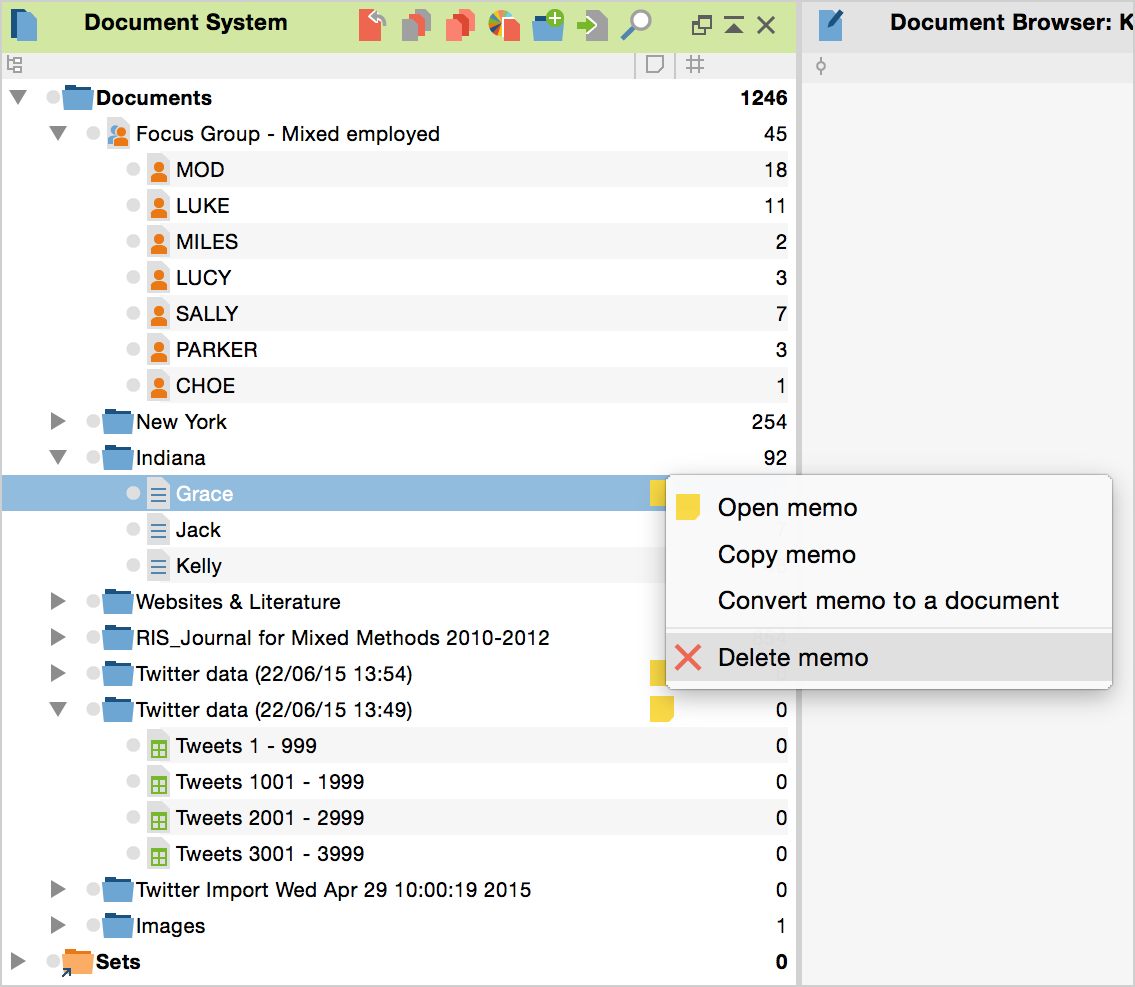Screen dimensions: 1135x987
Task: Toggle activation circle for Documents root
Action: [x=53, y=98]
